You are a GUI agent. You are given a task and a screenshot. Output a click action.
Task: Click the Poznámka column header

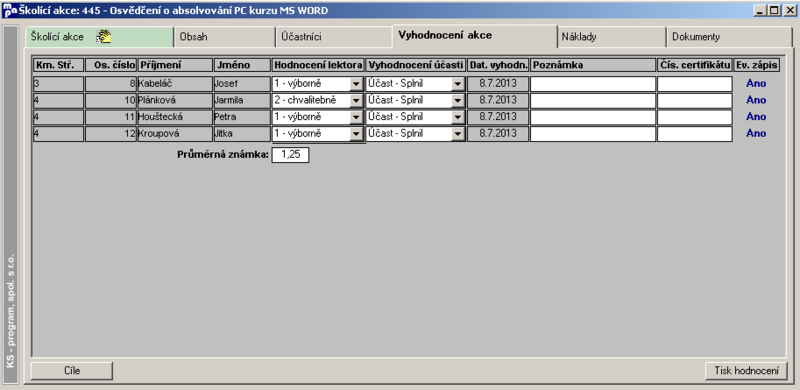click(x=593, y=65)
